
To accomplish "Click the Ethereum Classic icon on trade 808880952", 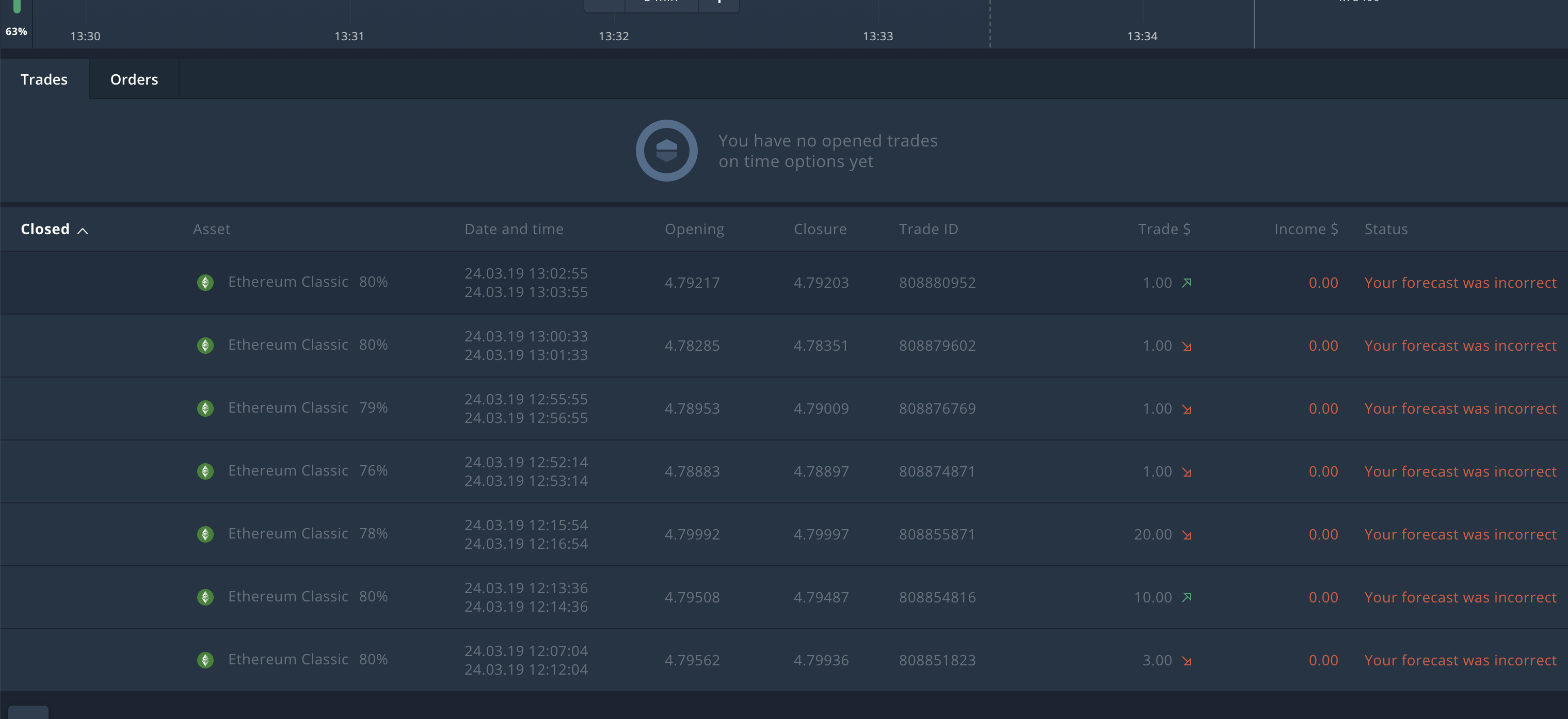I will tap(205, 282).
